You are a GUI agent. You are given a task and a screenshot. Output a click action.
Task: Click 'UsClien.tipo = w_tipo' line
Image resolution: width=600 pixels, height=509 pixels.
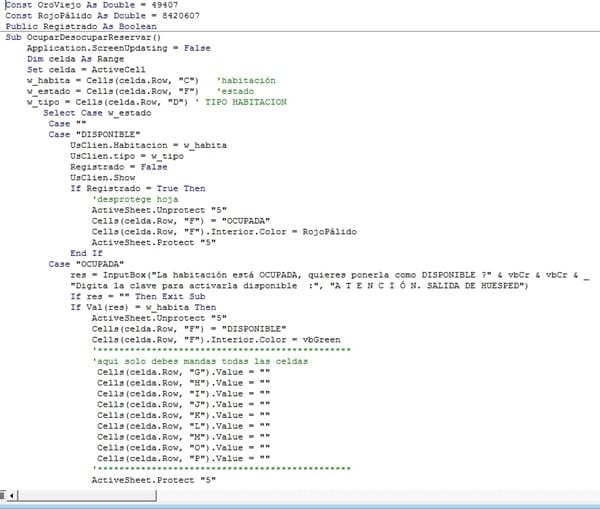coord(127,156)
